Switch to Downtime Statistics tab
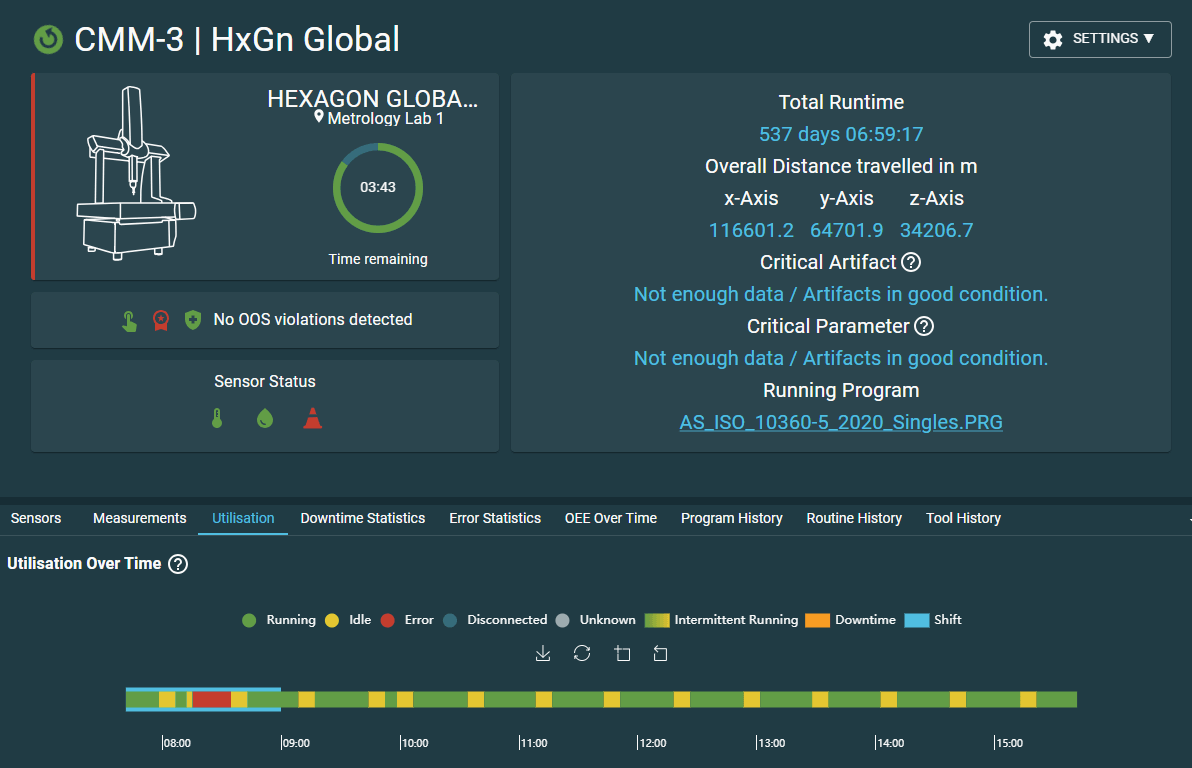Image resolution: width=1192 pixels, height=768 pixels. (363, 518)
